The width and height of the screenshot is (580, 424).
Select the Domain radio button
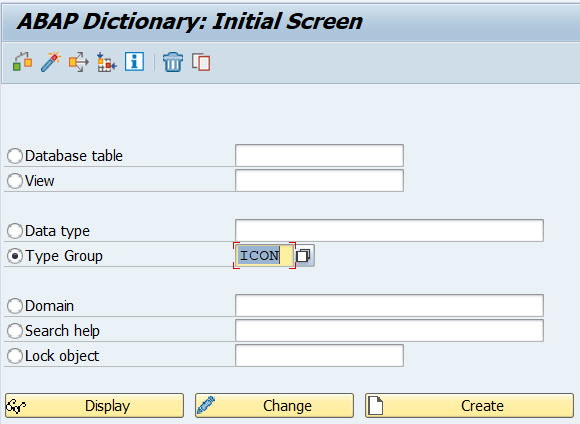(x=15, y=306)
